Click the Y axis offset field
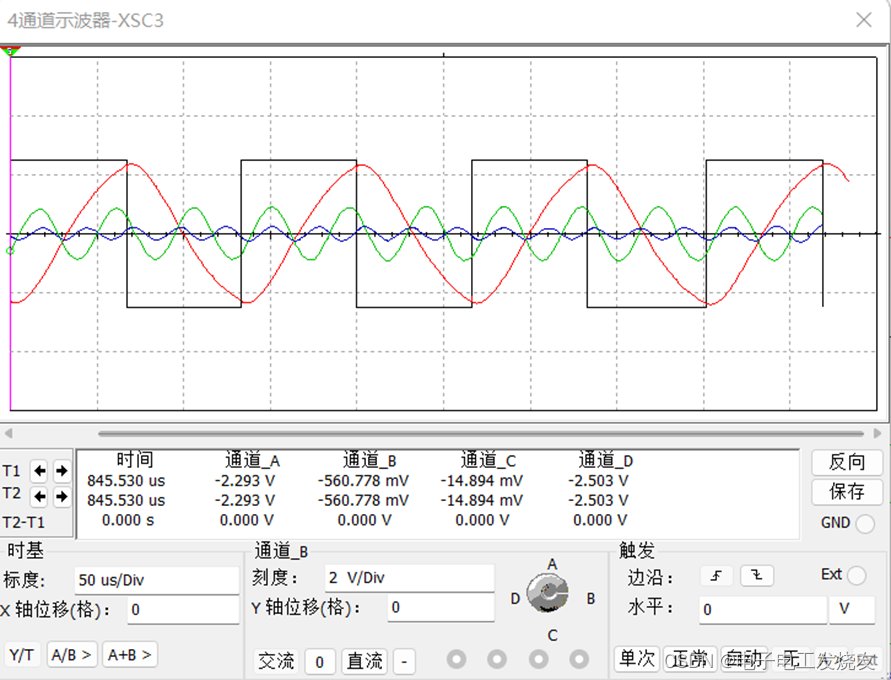This screenshot has width=891, height=680. point(440,607)
